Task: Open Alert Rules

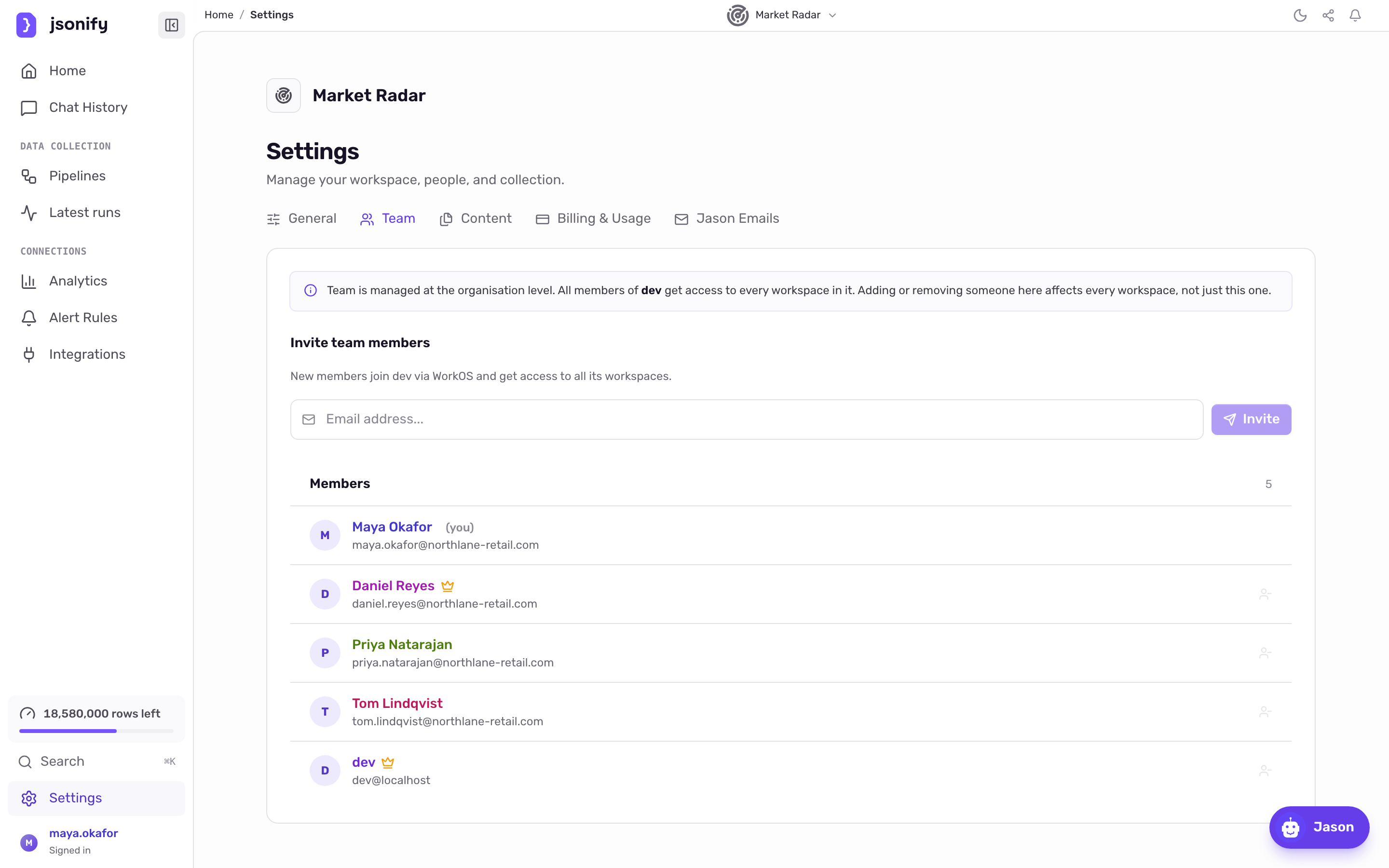Action: click(96, 317)
